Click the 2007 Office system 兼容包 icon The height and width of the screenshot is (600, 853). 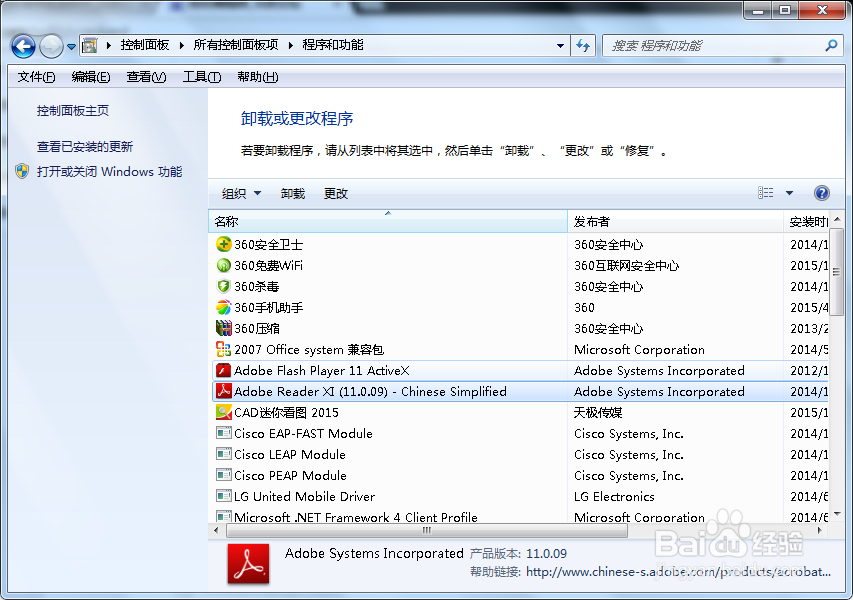point(224,349)
